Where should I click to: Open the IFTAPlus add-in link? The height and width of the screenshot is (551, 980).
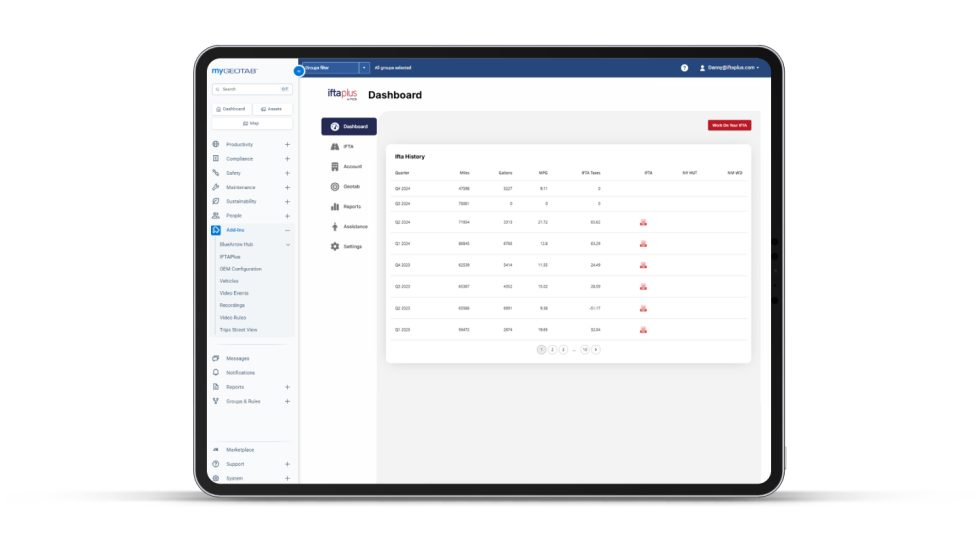(230, 256)
